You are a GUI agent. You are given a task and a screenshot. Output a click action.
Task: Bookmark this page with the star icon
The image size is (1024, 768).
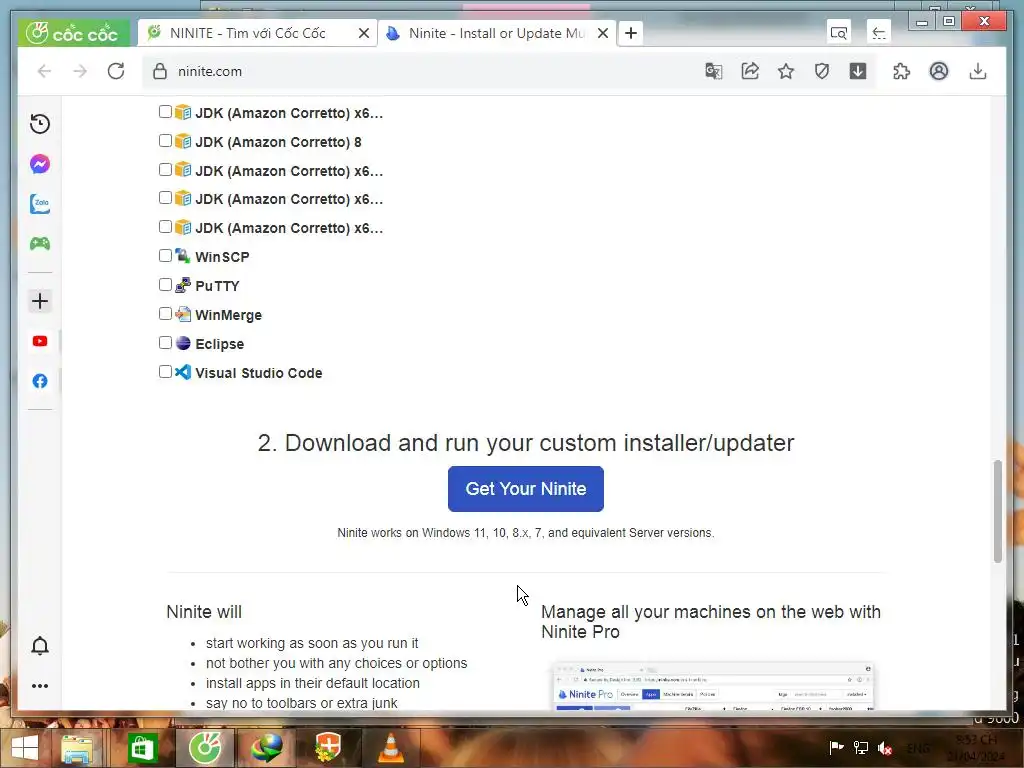(786, 71)
